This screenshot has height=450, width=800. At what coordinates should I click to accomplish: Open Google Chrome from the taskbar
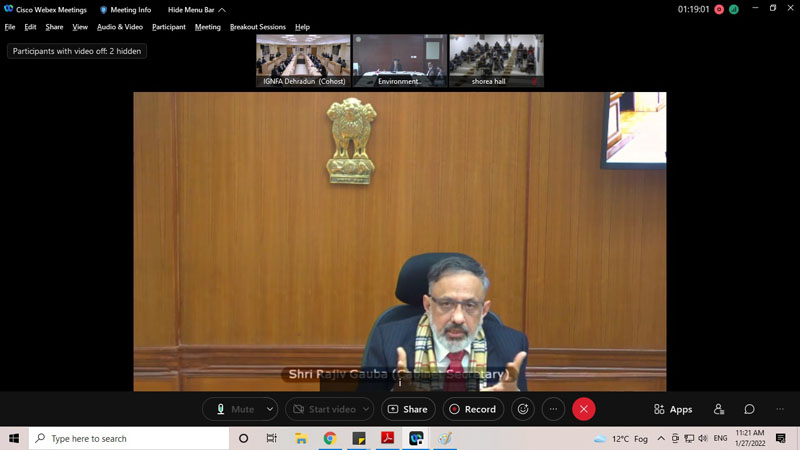[x=330, y=438]
